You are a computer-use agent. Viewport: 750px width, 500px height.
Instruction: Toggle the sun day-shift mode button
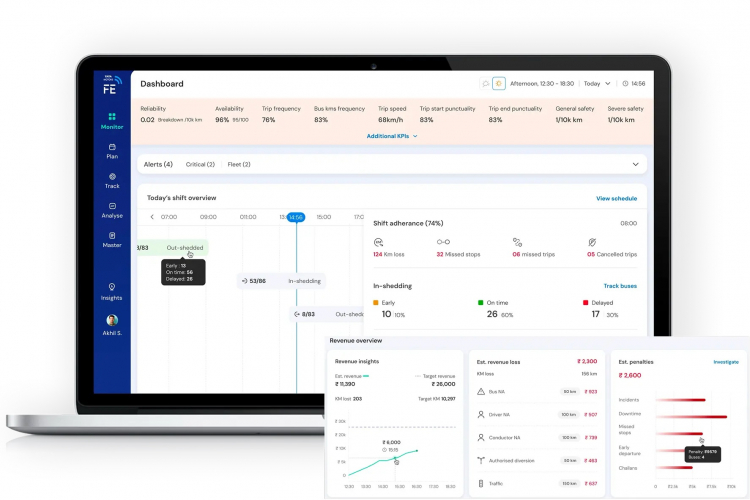click(x=499, y=83)
